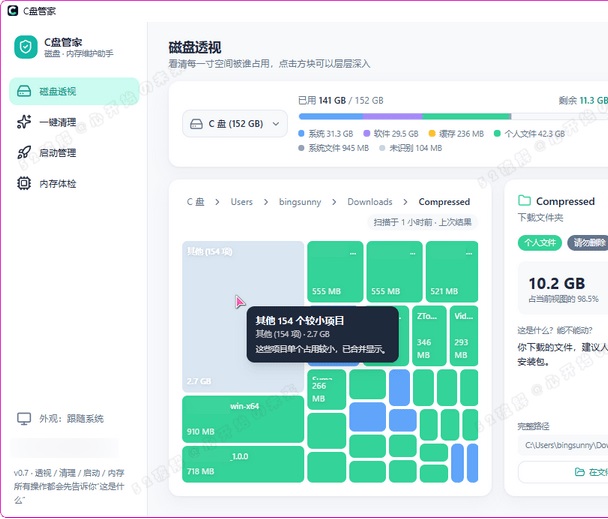Image resolution: width=608 pixels, height=519 pixels.
Task: Click the green 个人文件 42.3 GB legend dot
Action: coord(497,133)
